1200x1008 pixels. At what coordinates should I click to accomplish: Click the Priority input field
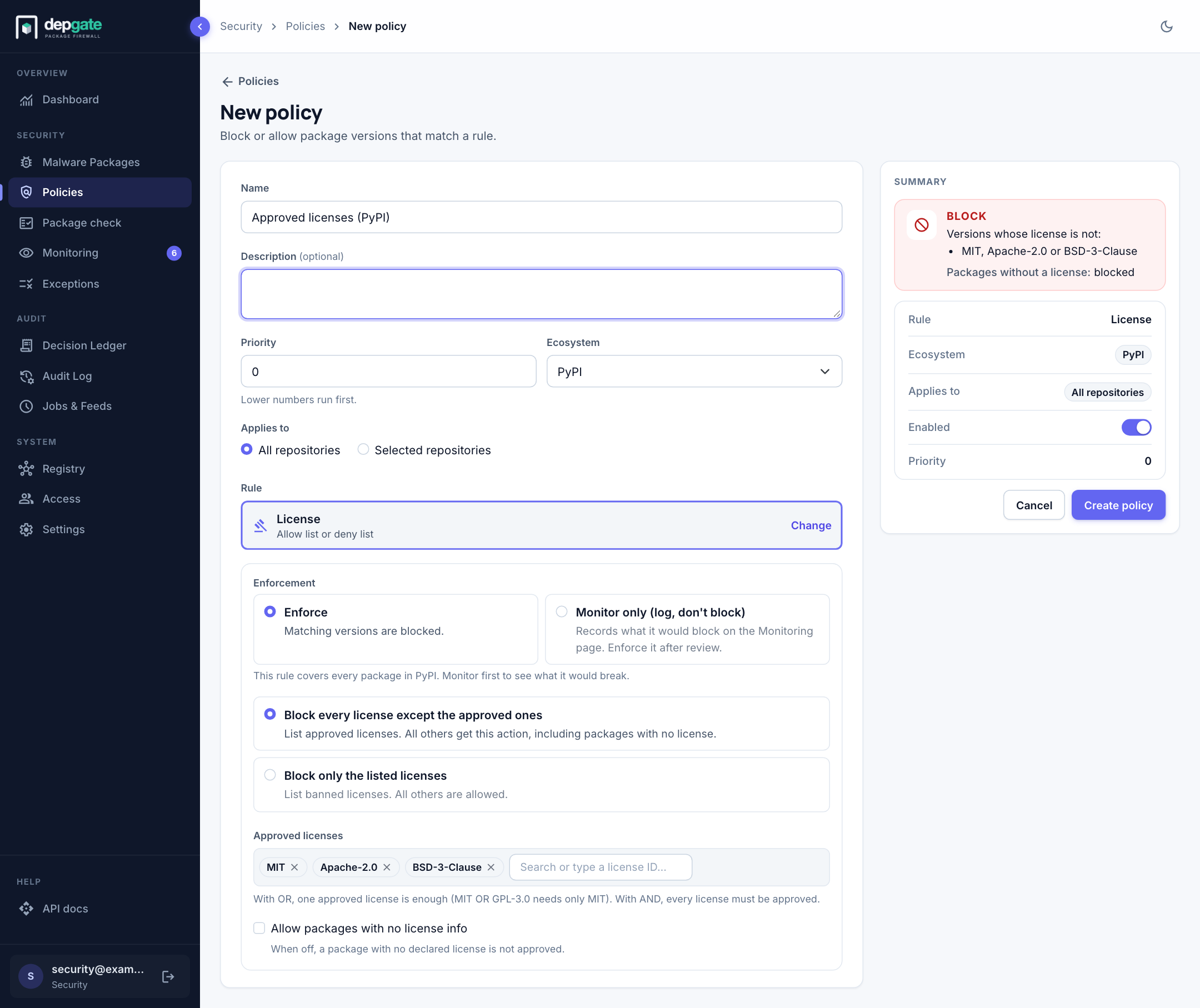(388, 372)
